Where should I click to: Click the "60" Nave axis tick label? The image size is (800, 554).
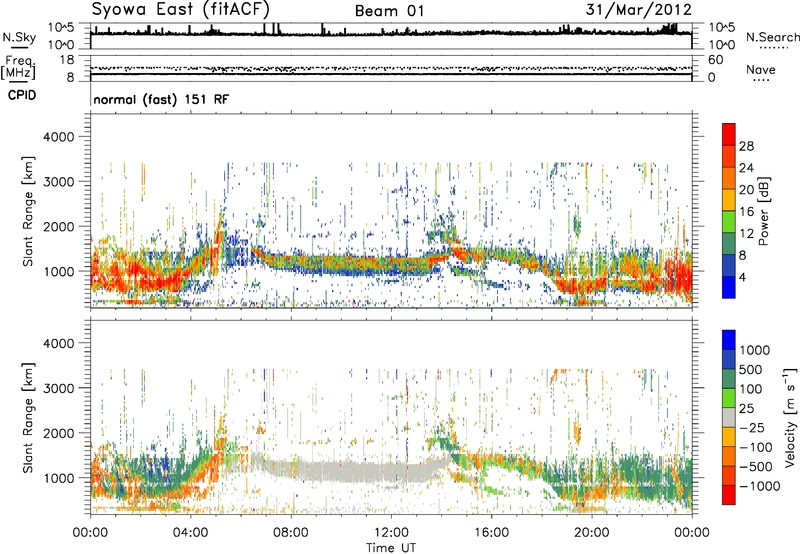715,60
